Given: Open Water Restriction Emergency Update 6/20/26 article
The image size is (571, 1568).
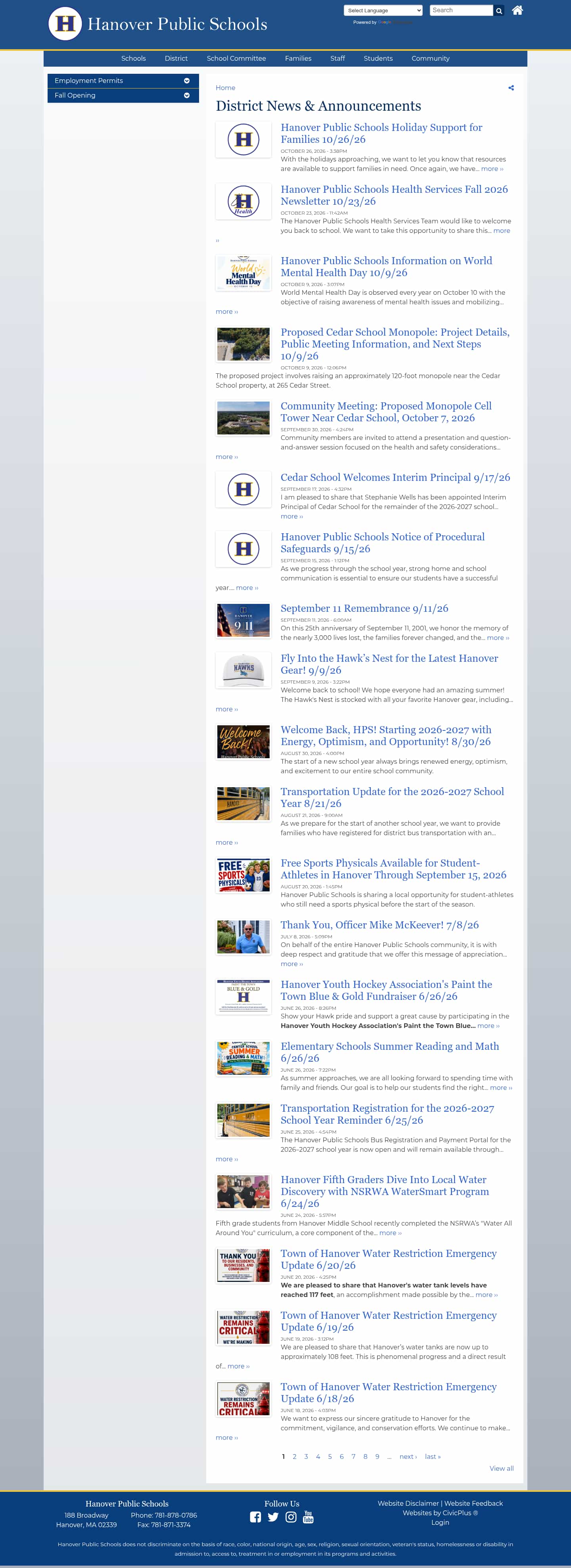Looking at the screenshot, I should coord(389,1259).
